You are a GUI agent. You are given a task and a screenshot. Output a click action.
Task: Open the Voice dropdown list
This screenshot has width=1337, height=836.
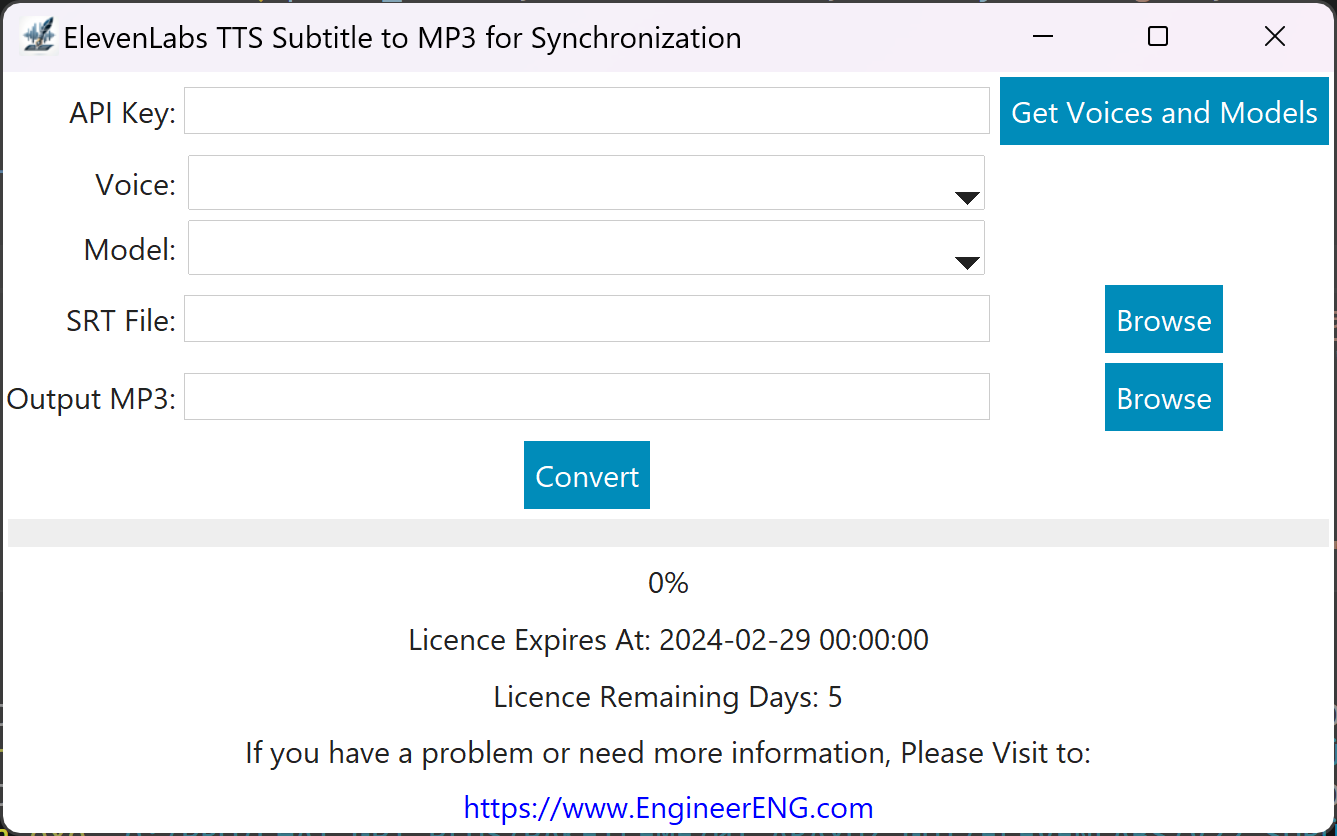point(586,182)
